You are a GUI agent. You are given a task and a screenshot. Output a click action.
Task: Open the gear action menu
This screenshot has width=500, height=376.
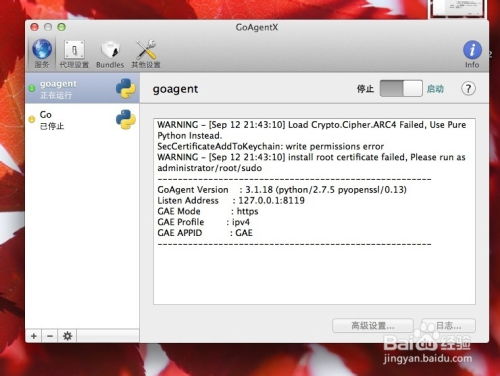pyautogui.click(x=67, y=336)
